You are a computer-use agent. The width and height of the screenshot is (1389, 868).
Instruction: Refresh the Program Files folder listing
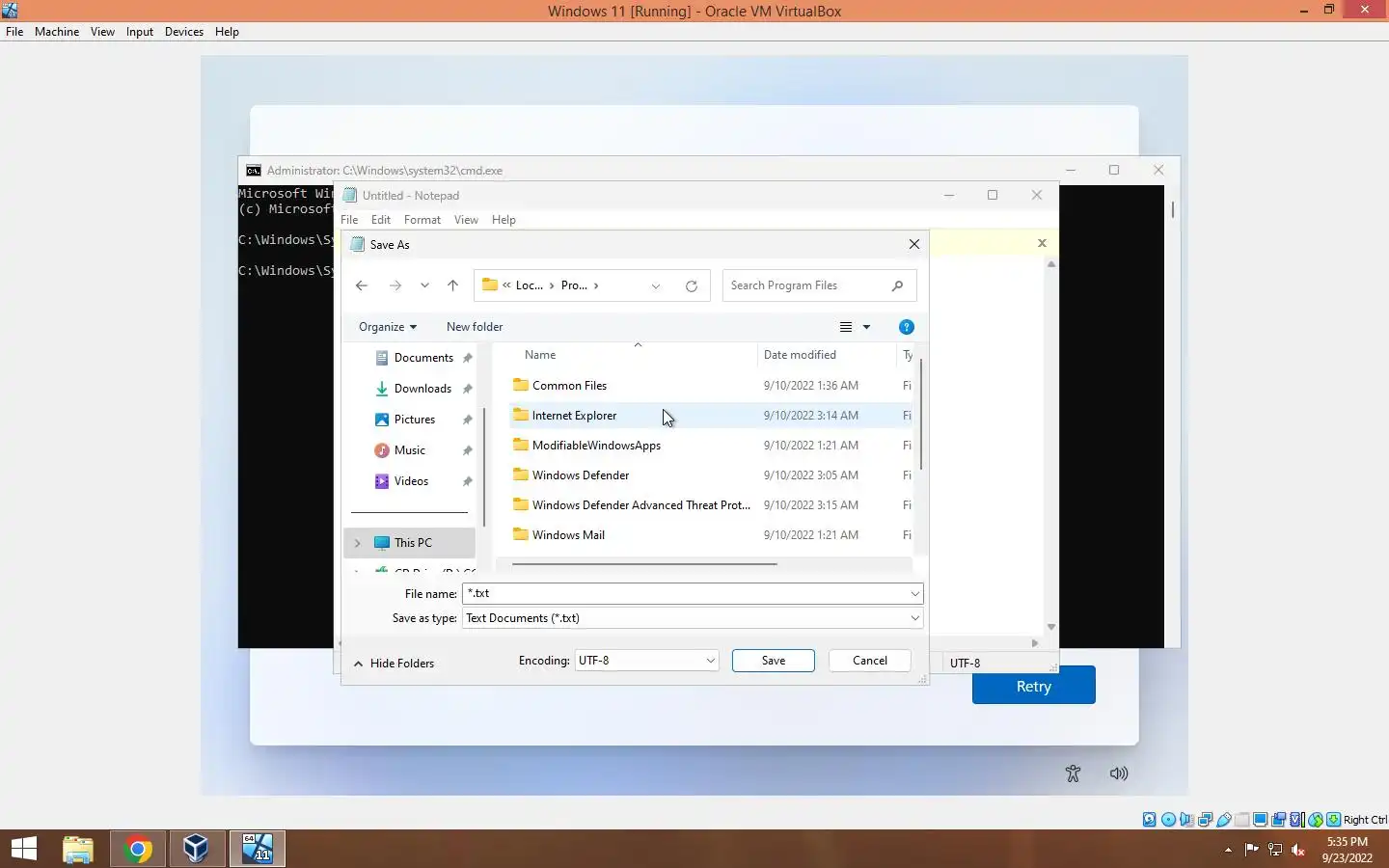[x=692, y=285]
